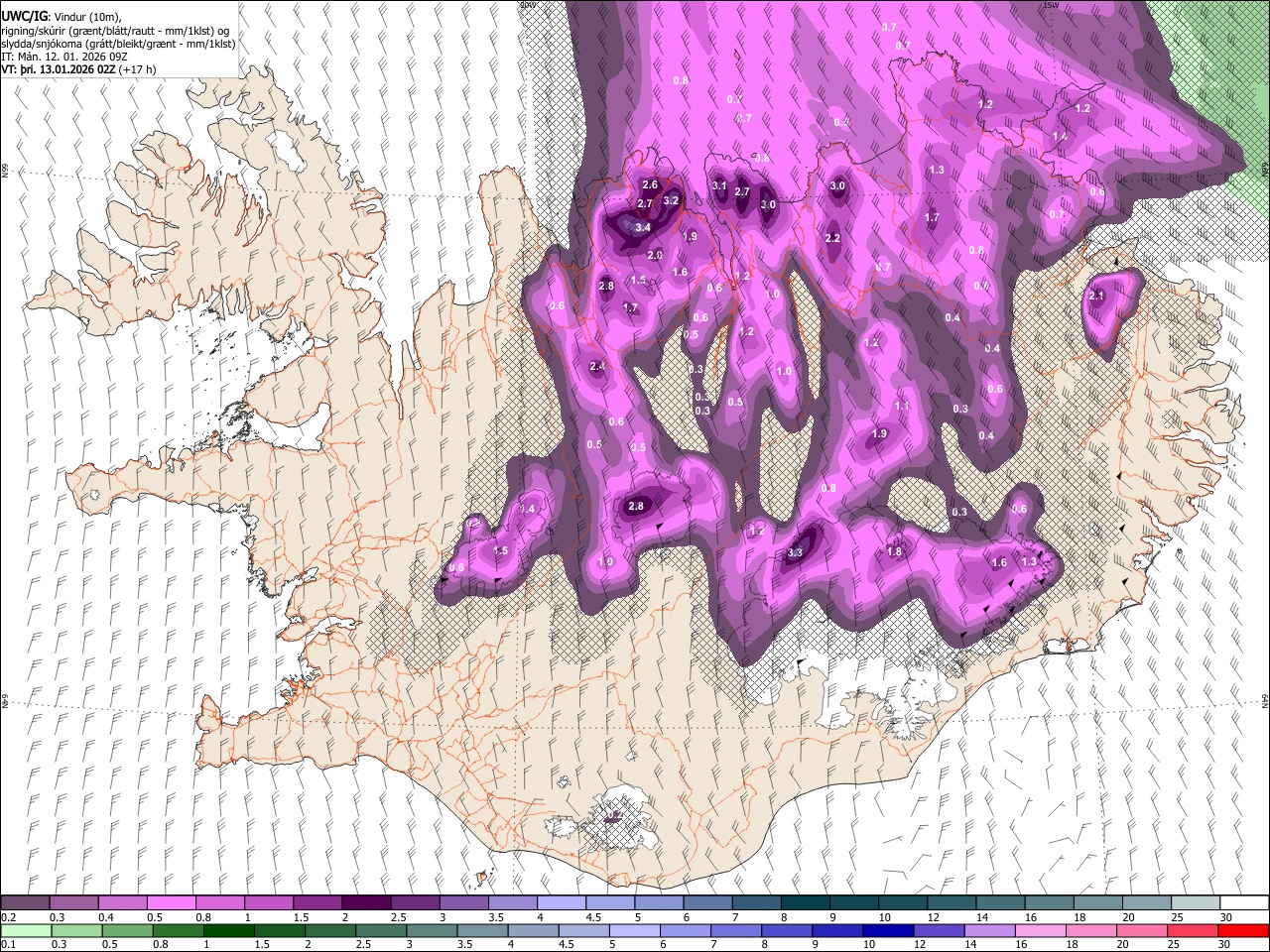Click the palest green 0.1–0.3 swatch in lower legend

[x=25, y=930]
